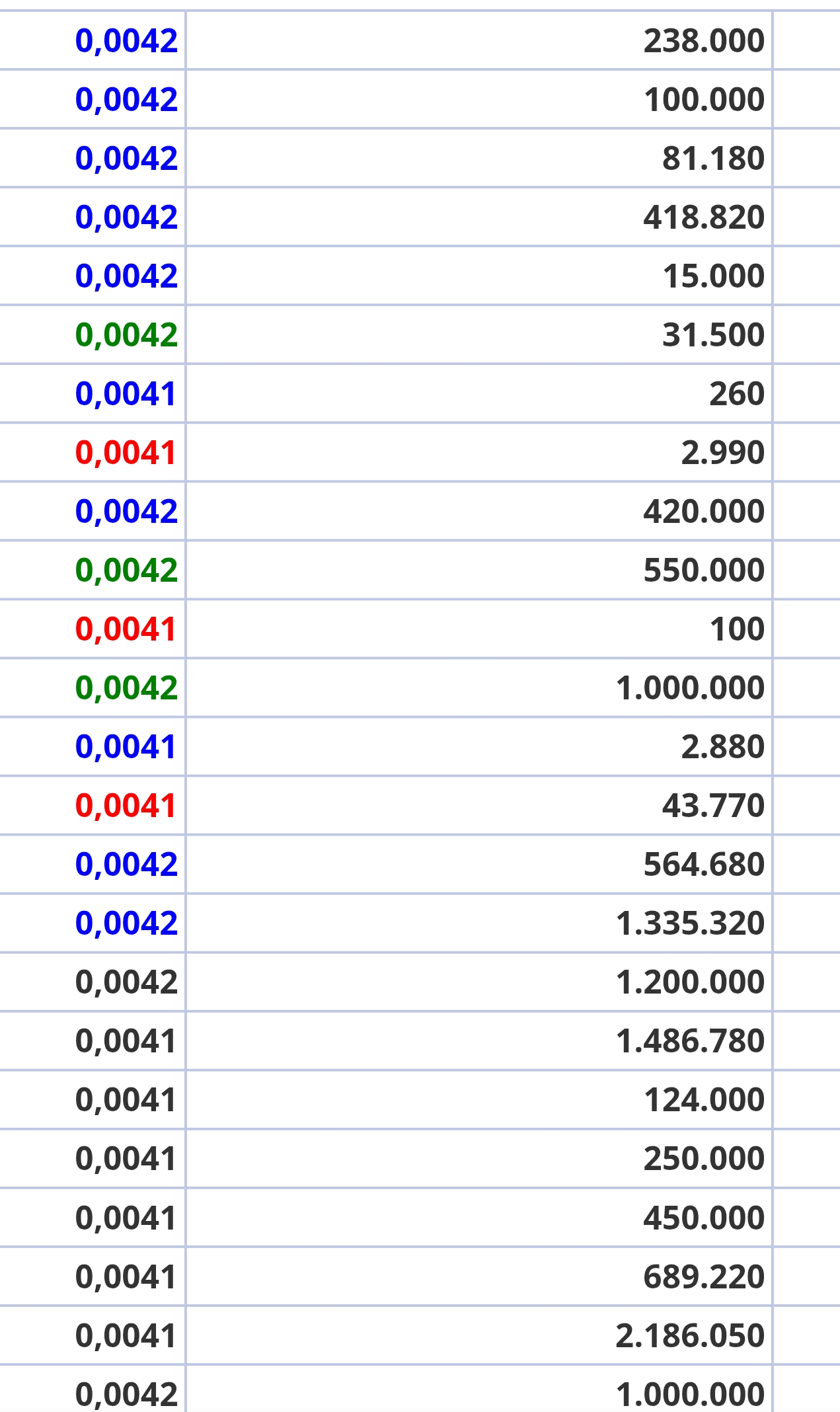Select the 450.000 volume cell

click(479, 1217)
